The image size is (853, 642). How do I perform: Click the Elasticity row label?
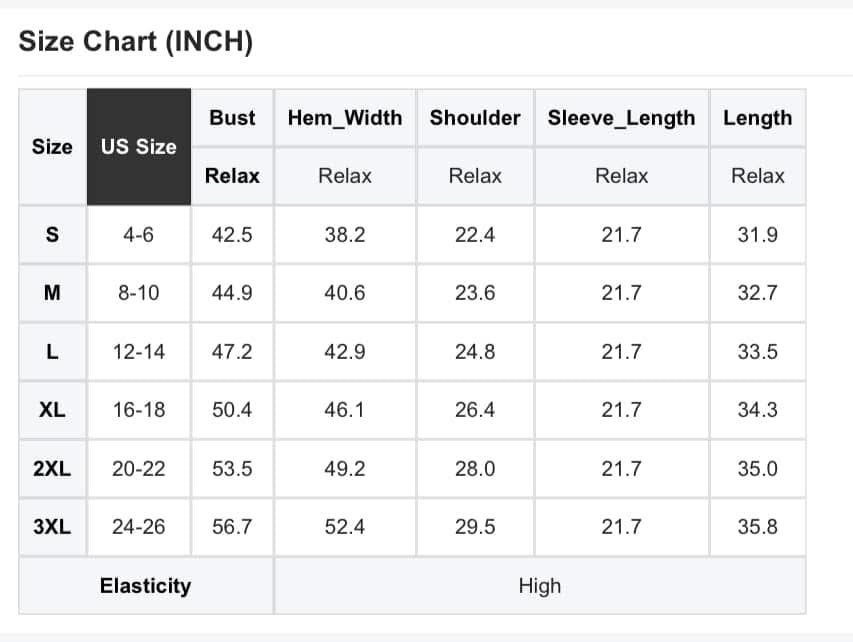tap(145, 586)
